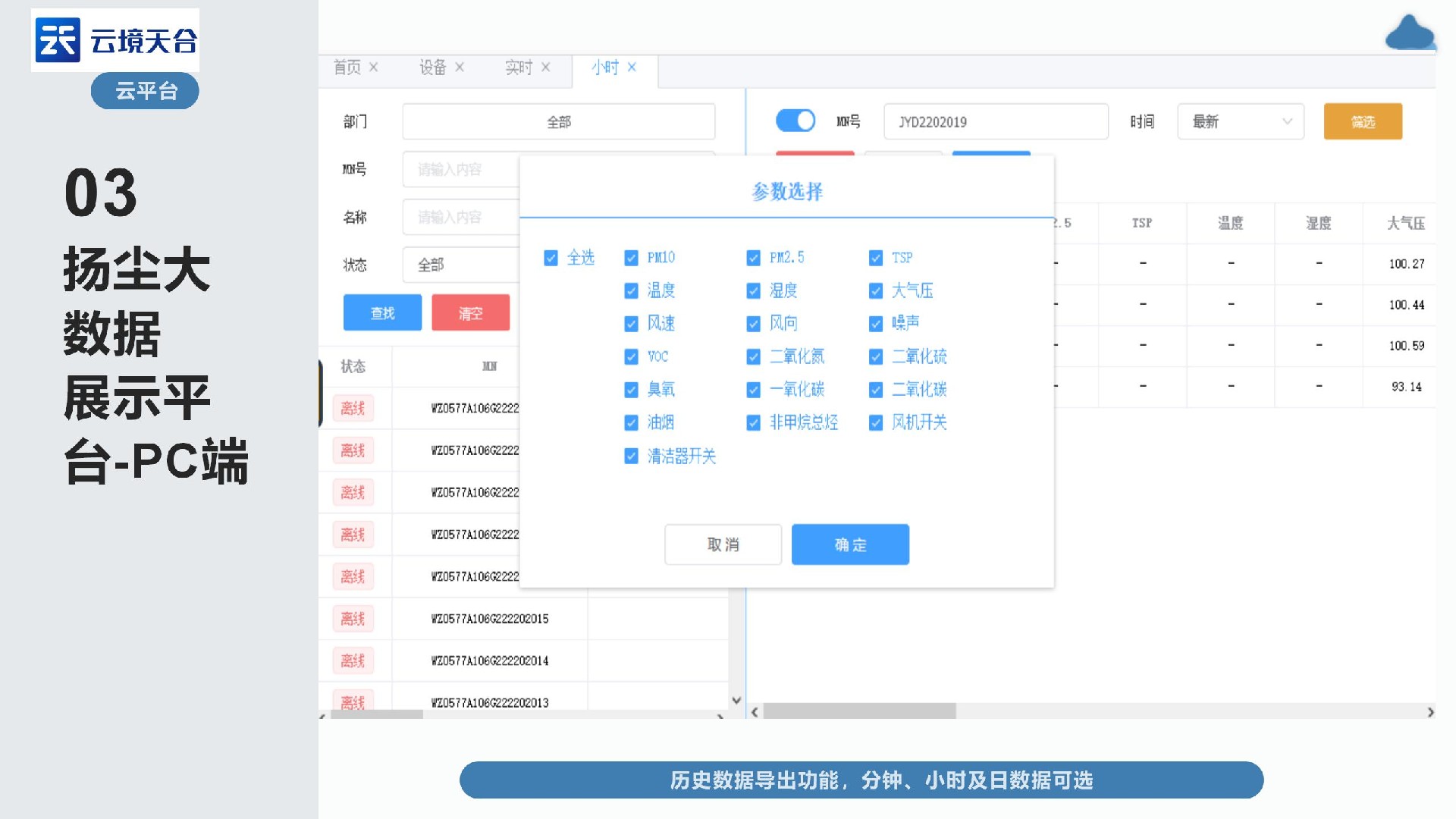The width and height of the screenshot is (1456, 819).
Task: Click the horizontal scrollbar thumb below data table
Action: tap(859, 712)
